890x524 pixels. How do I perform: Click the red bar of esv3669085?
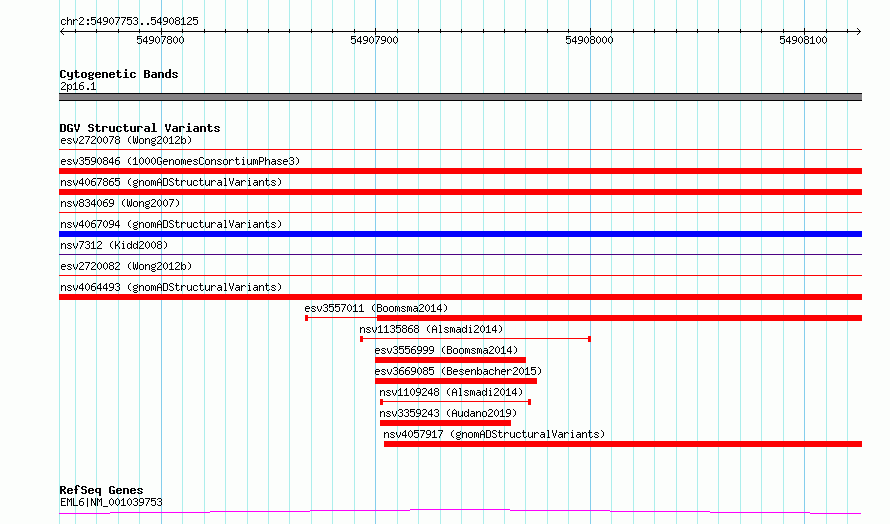point(456,381)
